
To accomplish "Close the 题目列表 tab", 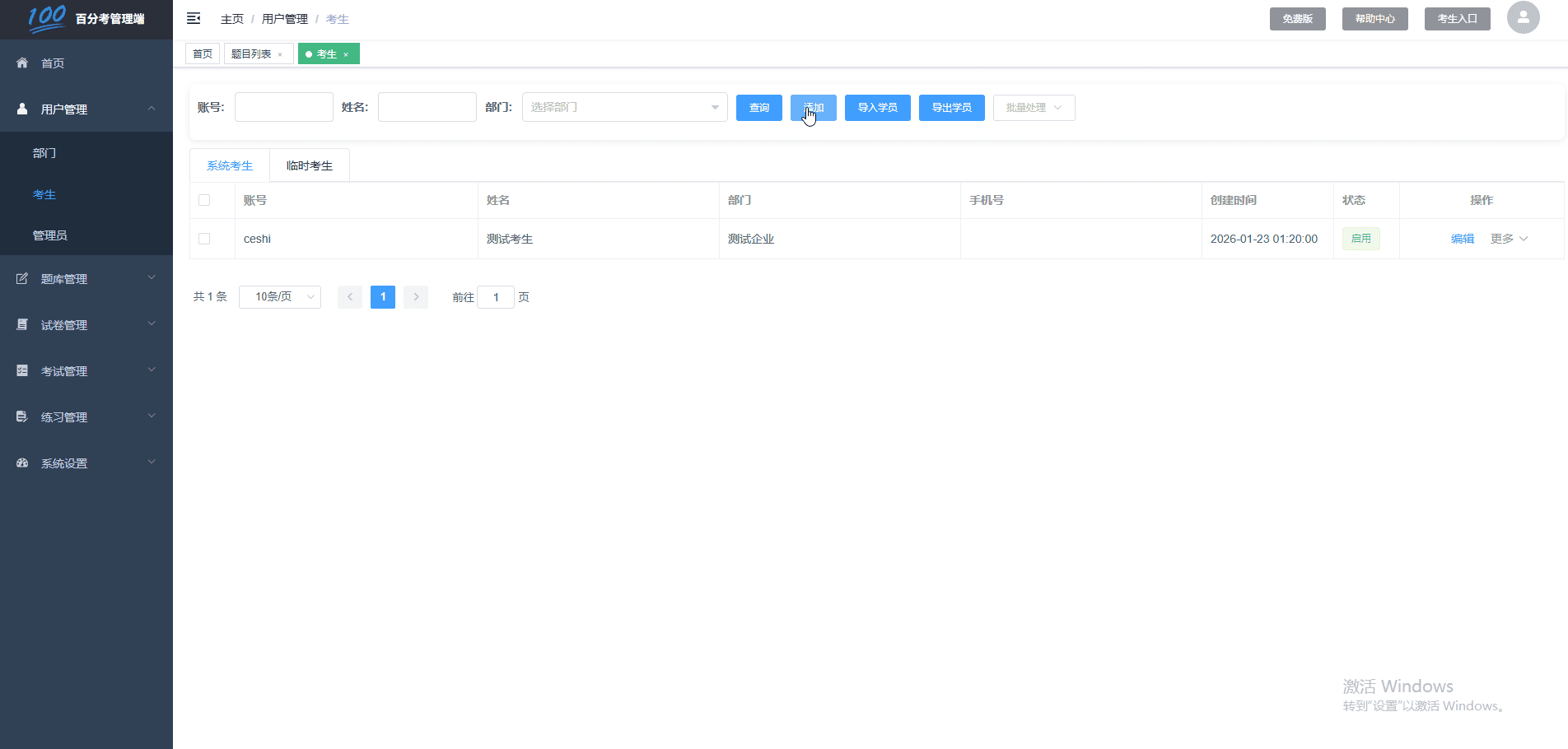I will (x=280, y=54).
